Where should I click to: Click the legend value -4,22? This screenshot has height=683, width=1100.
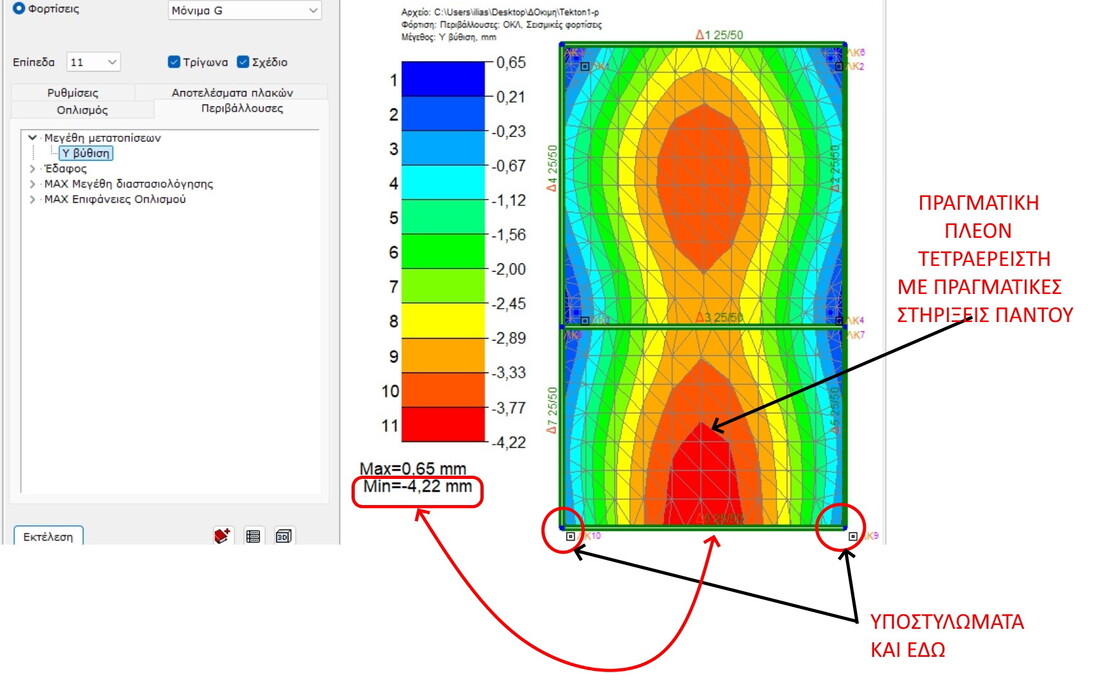pos(508,442)
